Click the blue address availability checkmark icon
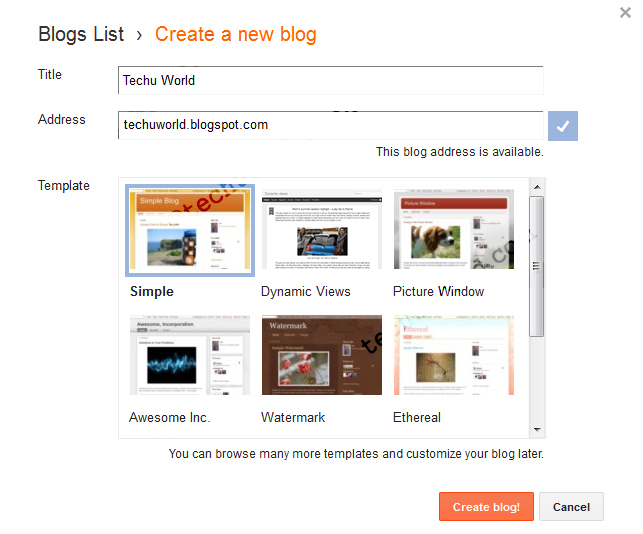 [563, 126]
